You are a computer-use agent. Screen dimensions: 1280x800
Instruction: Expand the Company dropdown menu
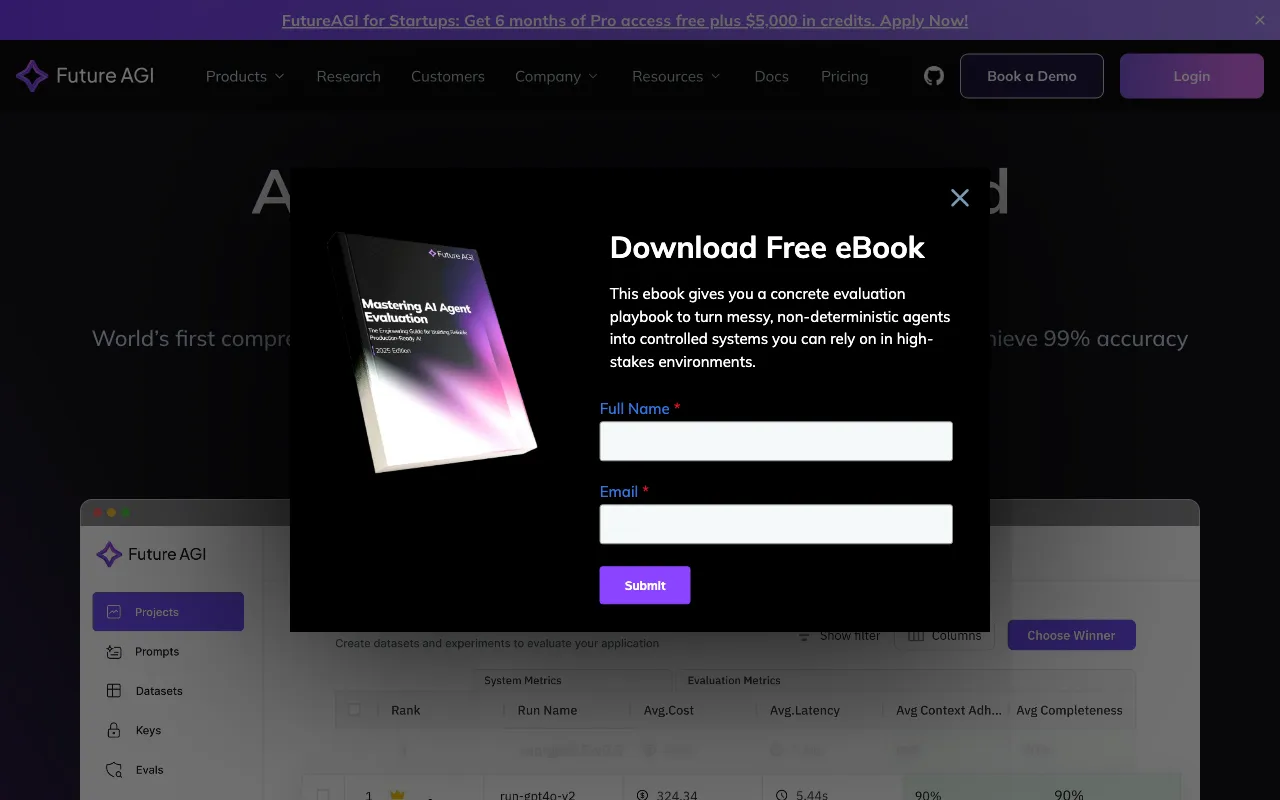coord(556,76)
